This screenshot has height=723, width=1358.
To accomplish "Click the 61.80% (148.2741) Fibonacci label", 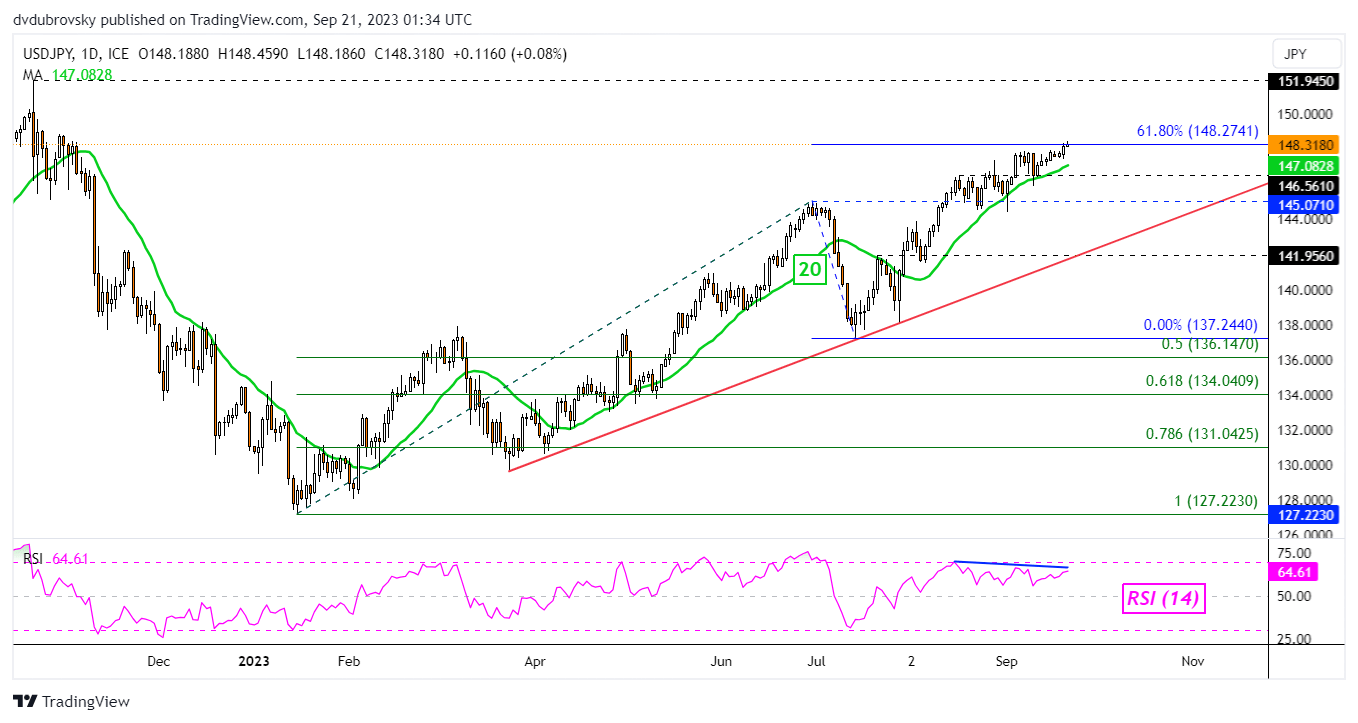I will [x=1196, y=131].
